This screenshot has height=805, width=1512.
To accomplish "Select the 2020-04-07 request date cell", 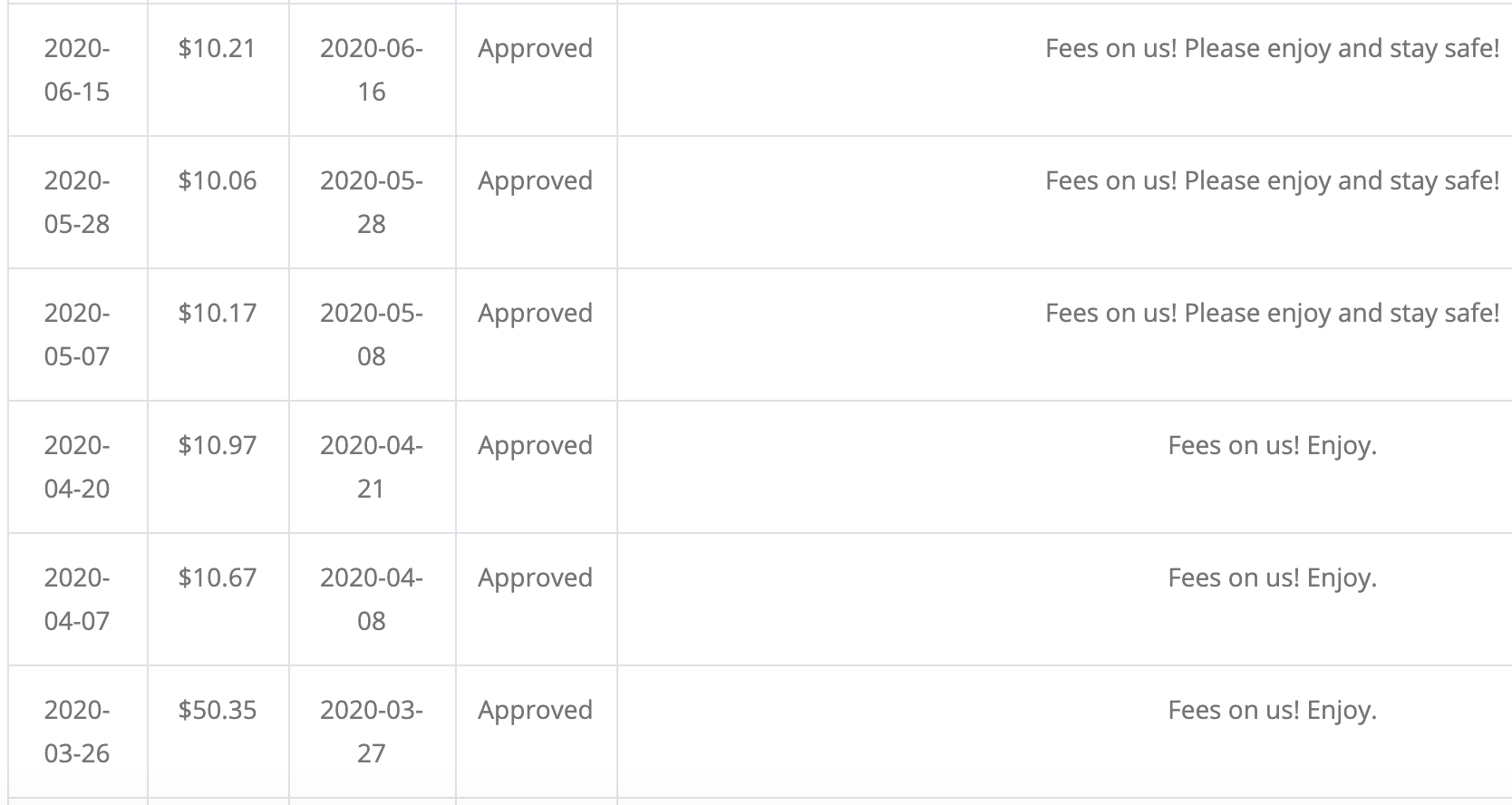I will click(x=77, y=599).
